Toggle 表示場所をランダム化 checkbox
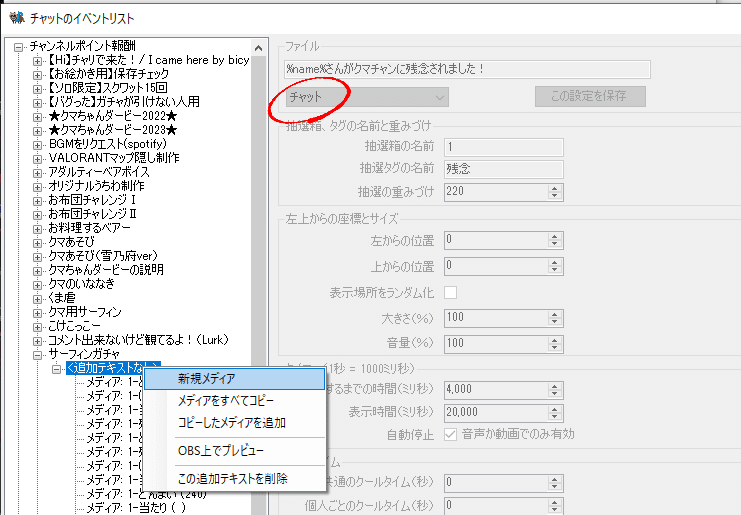Screen dimensions: 741x515 [x=450, y=292]
